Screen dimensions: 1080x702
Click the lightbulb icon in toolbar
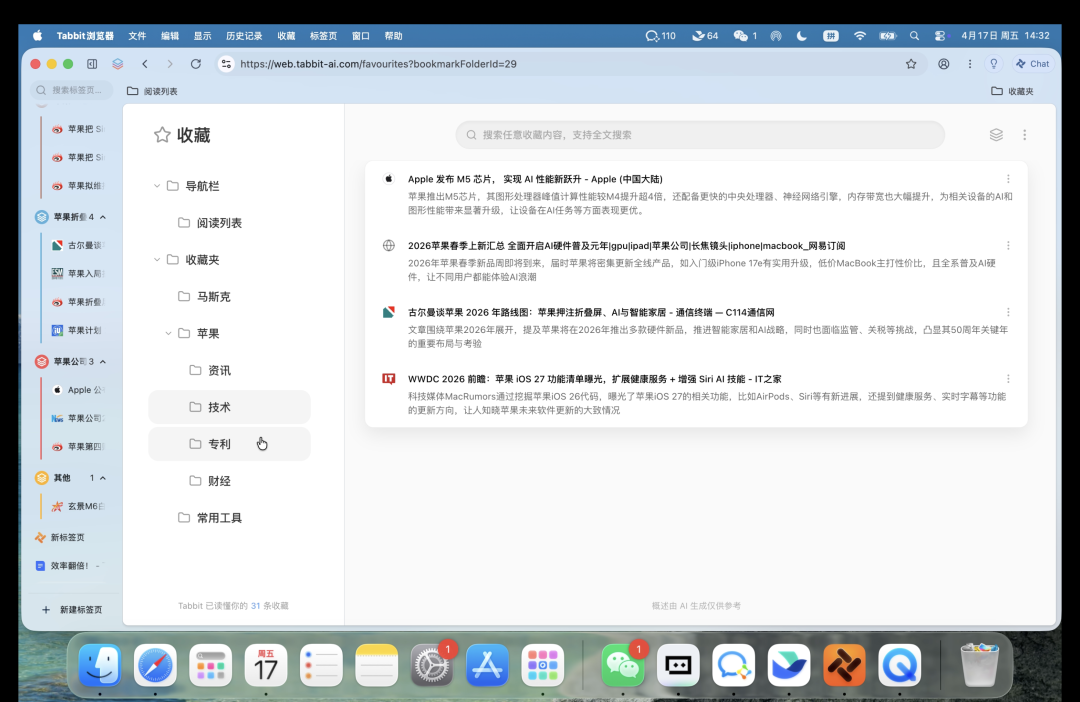pos(994,64)
